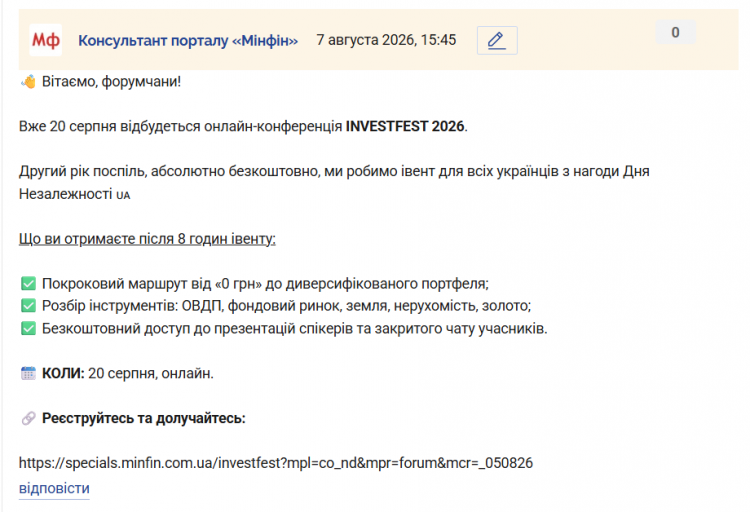Image resolution: width=750 pixels, height=512 pixels.
Task: Click the small UA flag text after «Незалежності»
Action: pyautogui.click(x=123, y=195)
